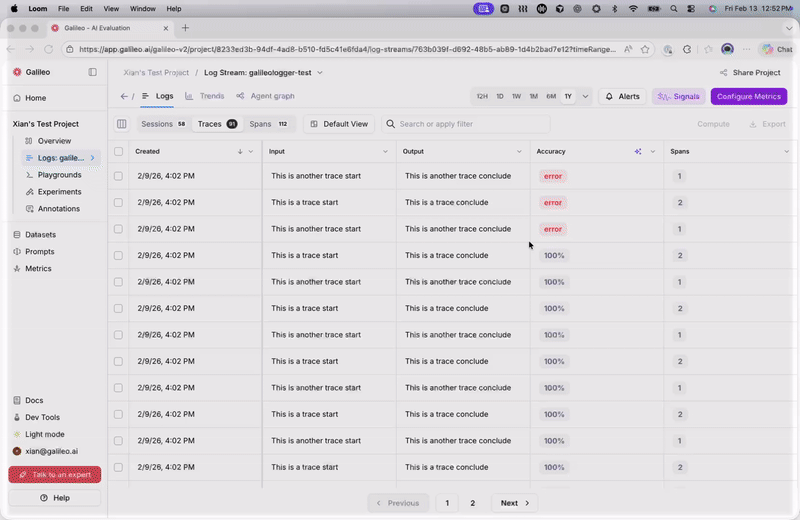800x520 pixels.
Task: Collapse the sidebar using the panel icon
Action: coord(93,72)
